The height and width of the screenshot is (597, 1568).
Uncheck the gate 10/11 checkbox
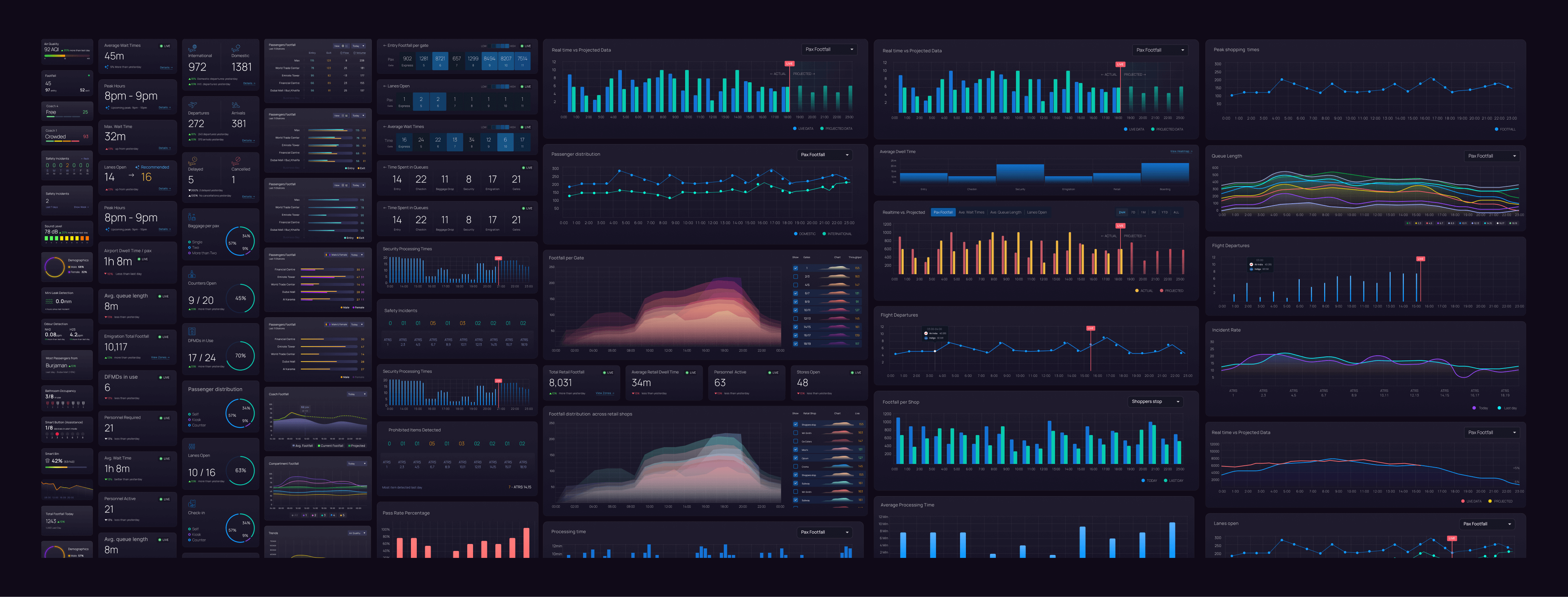pyautogui.click(x=795, y=310)
